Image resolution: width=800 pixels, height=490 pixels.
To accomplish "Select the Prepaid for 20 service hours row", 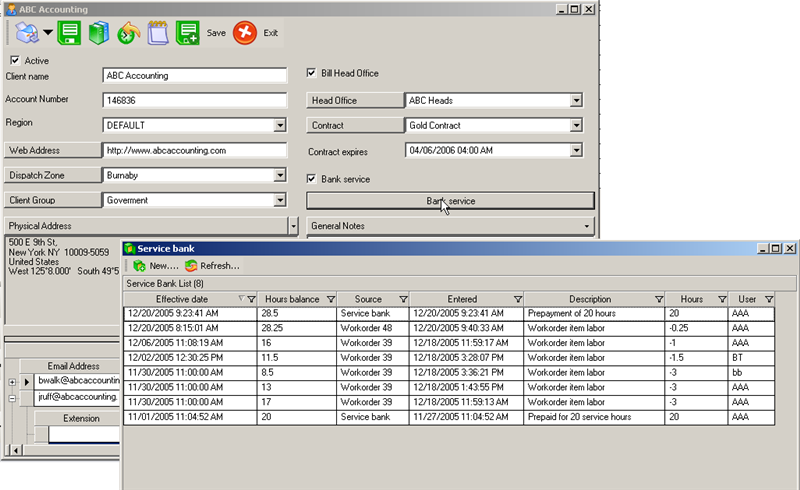I will click(x=449, y=416).
